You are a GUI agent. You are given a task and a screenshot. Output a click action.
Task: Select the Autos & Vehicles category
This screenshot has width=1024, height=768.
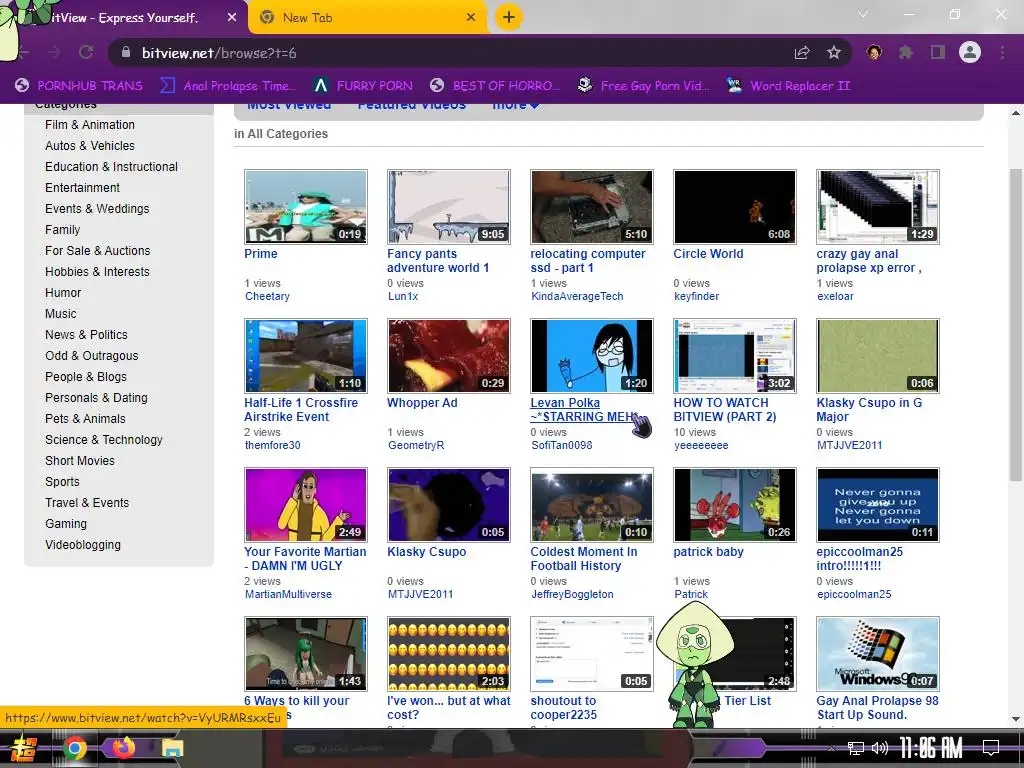pos(90,146)
